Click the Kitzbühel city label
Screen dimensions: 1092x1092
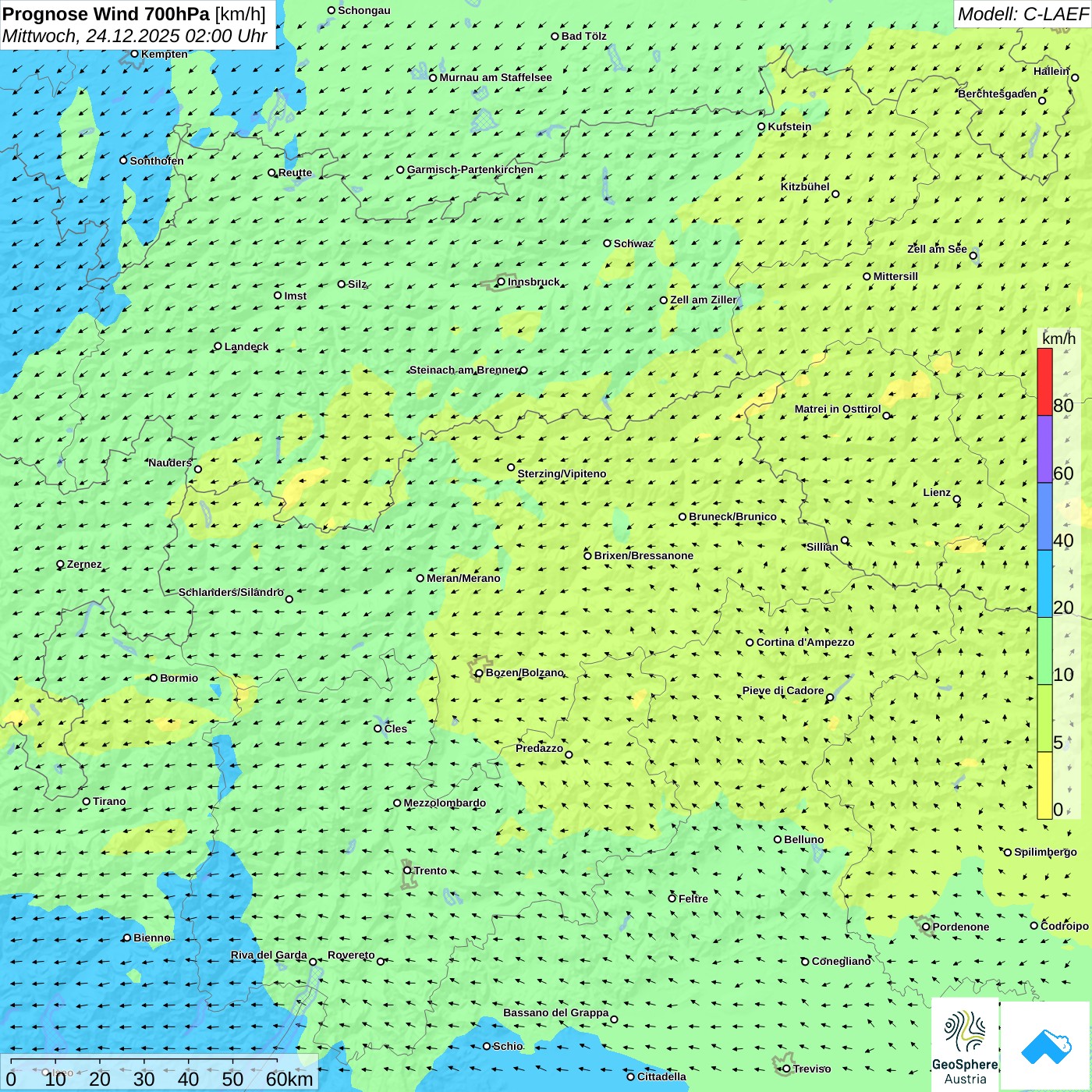coord(805,186)
